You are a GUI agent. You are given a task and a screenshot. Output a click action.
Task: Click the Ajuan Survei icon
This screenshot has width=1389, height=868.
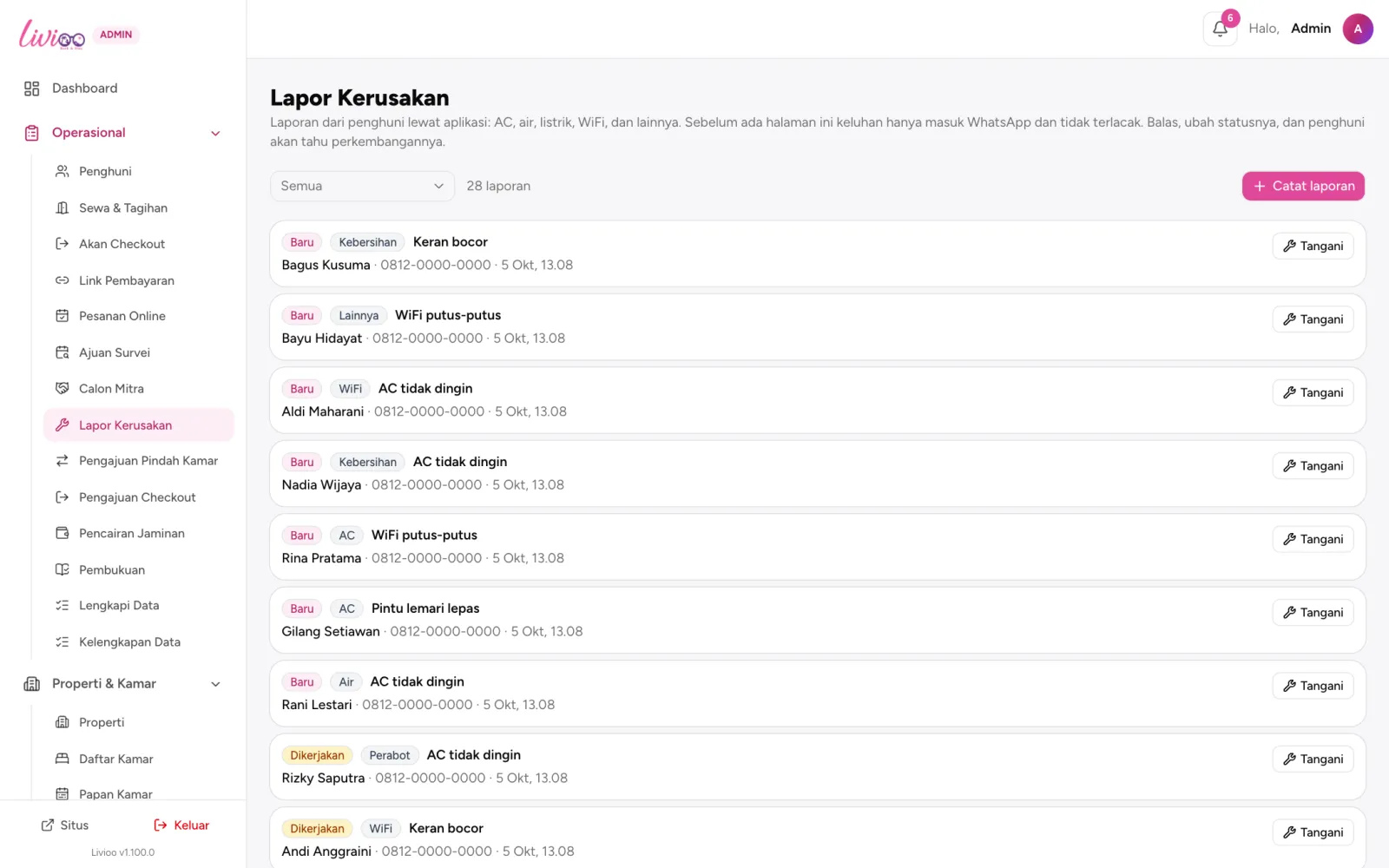tap(63, 352)
